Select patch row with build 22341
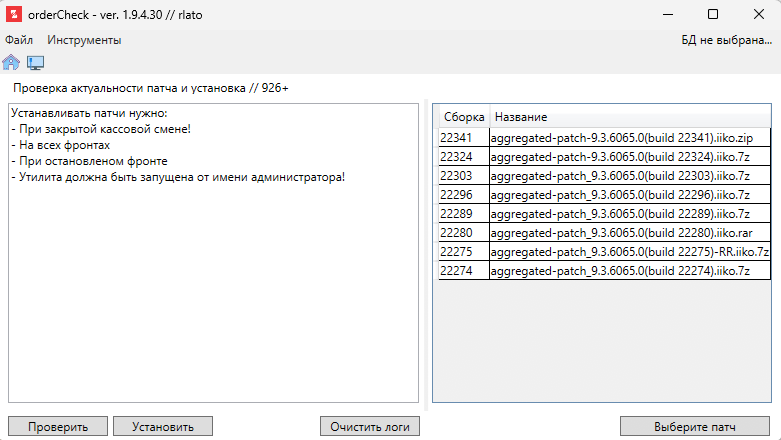Screen dimensions: 781x440 (603, 137)
